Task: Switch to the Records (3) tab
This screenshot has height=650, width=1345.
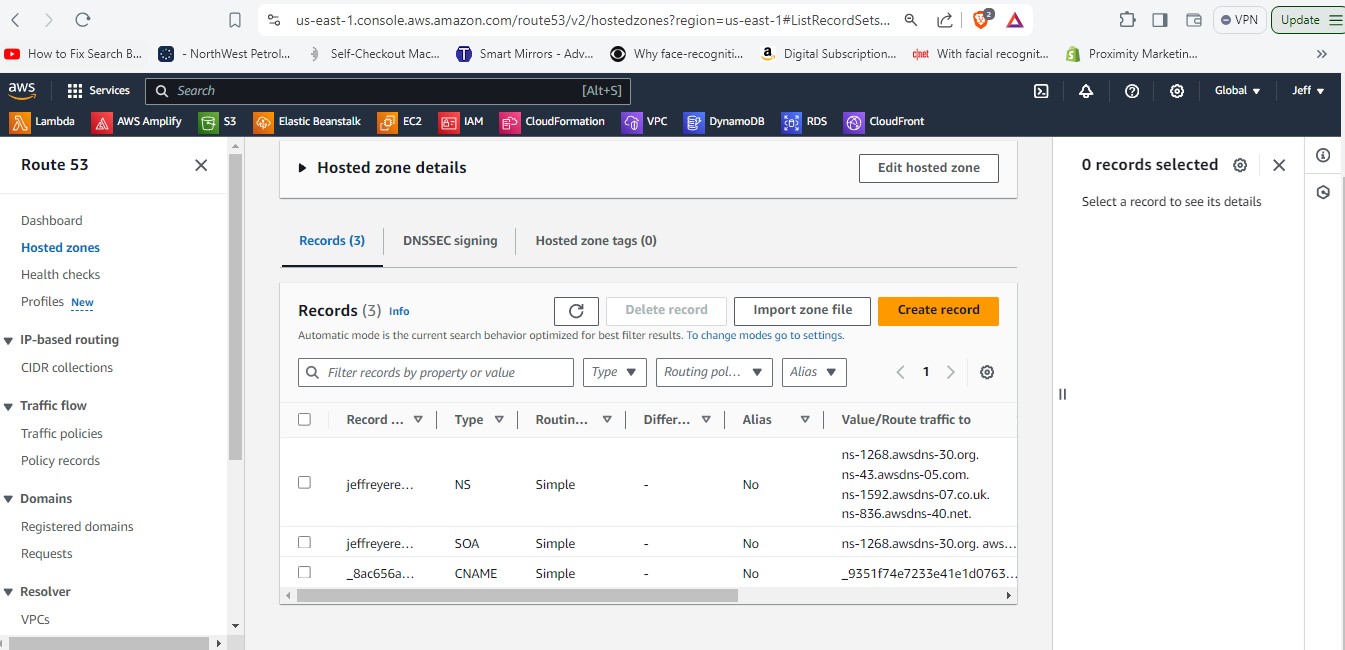Action: [332, 241]
